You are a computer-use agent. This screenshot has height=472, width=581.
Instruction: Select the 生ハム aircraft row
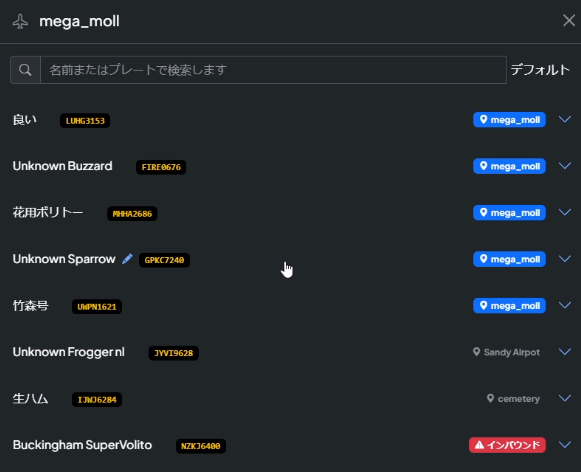(x=290, y=399)
